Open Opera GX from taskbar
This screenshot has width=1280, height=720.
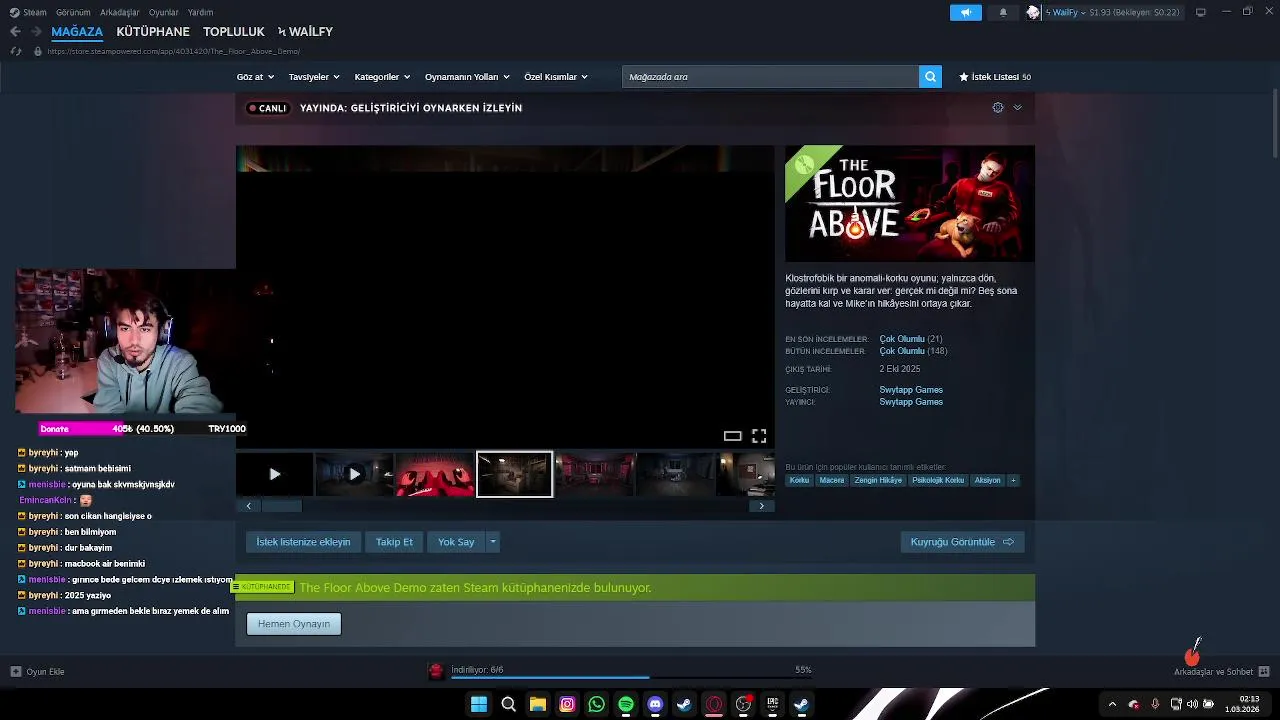[x=714, y=704]
